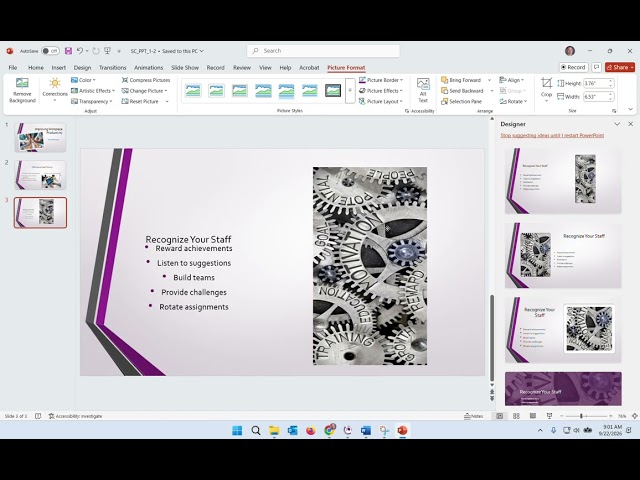This screenshot has height=480, width=640.
Task: Start presentation from beginning icon
Action: click(x=107, y=51)
